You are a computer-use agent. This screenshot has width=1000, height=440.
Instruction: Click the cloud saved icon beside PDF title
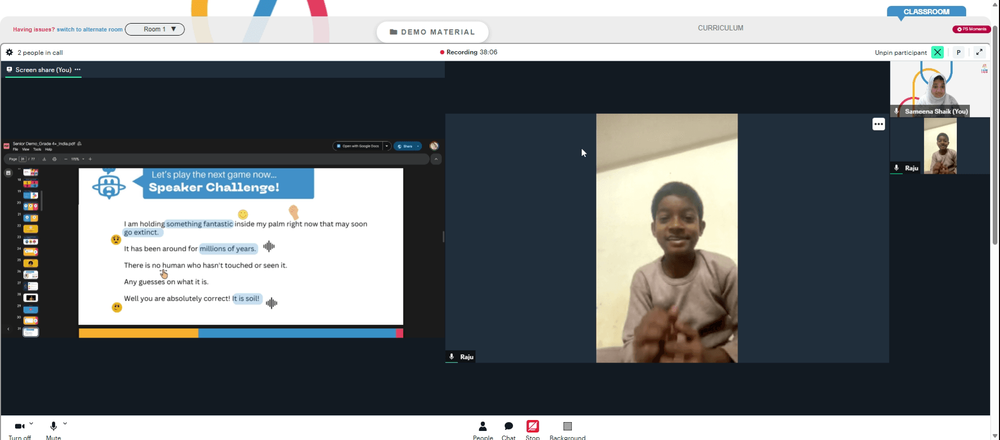coord(79,143)
